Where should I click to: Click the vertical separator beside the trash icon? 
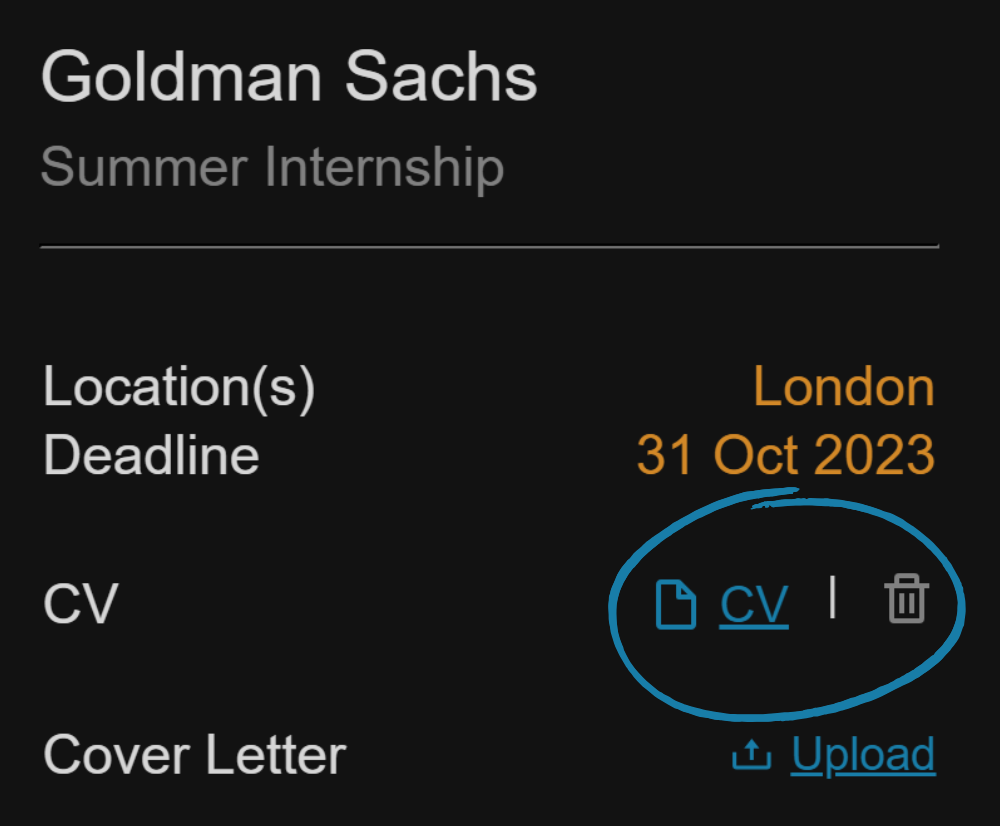(833, 599)
